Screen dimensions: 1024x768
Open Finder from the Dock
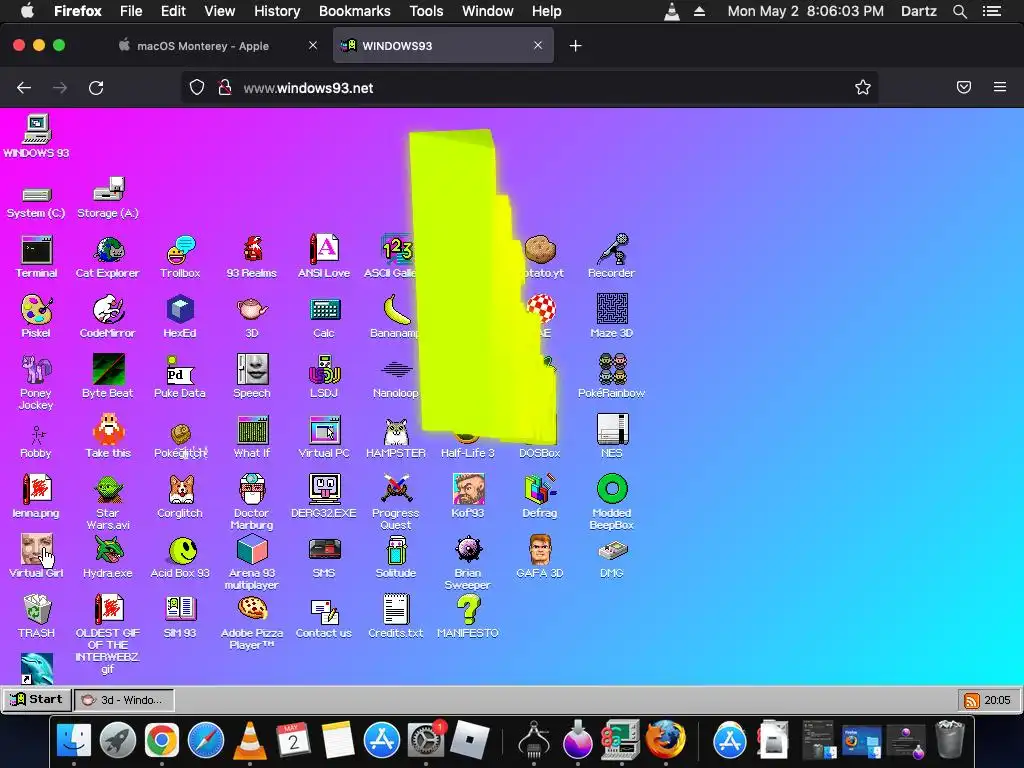tap(74, 740)
